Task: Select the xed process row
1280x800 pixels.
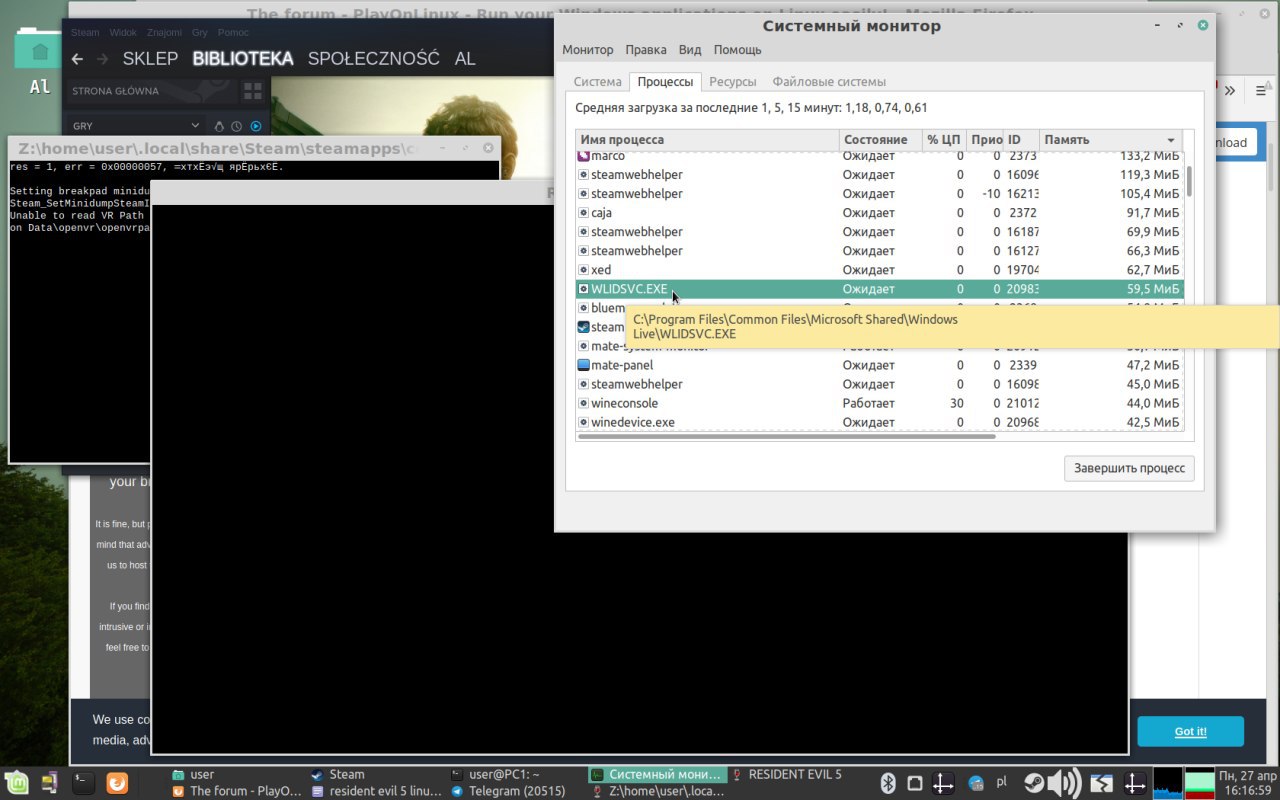Action: (879, 270)
